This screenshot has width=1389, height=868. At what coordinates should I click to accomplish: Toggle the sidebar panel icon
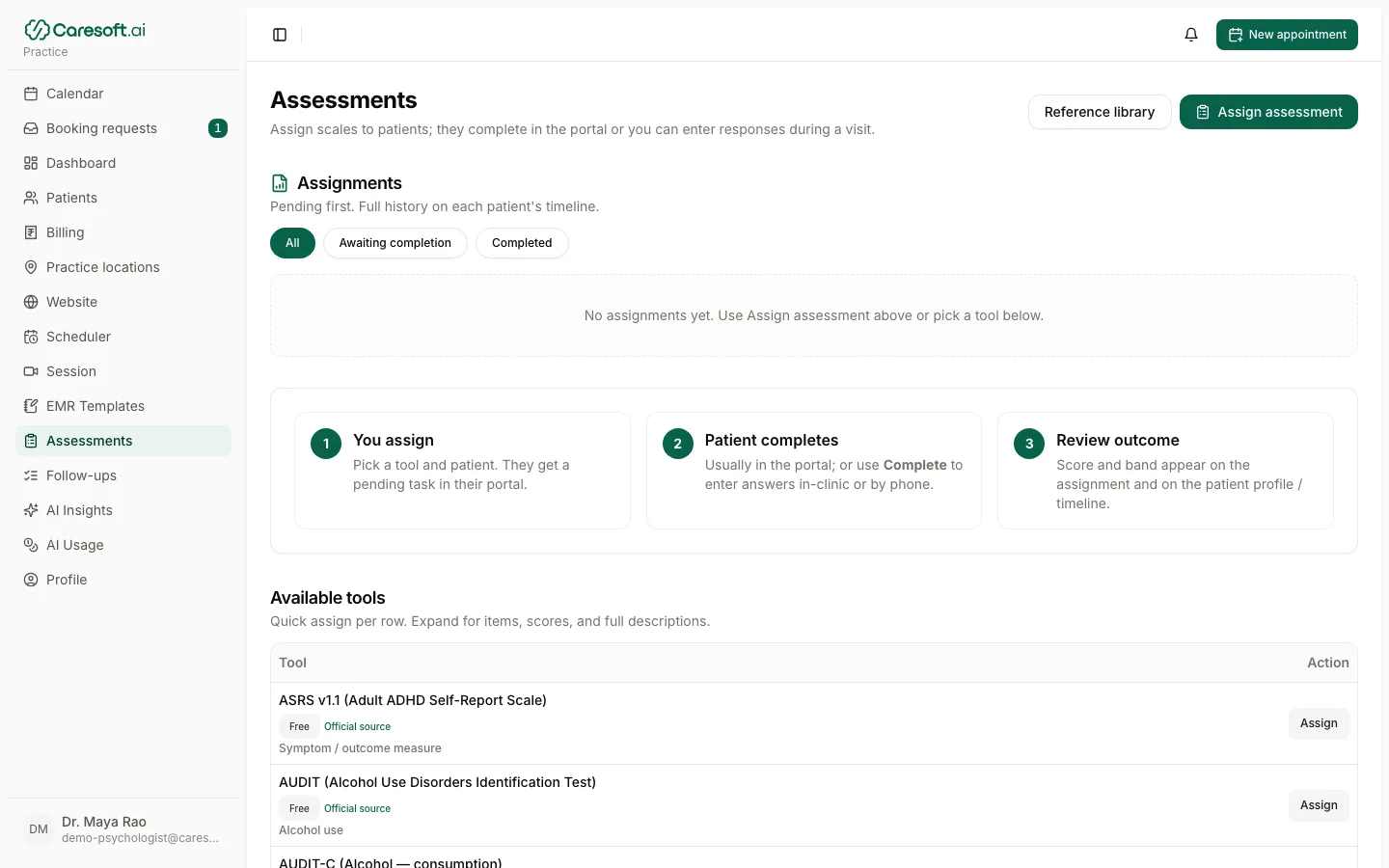(280, 35)
